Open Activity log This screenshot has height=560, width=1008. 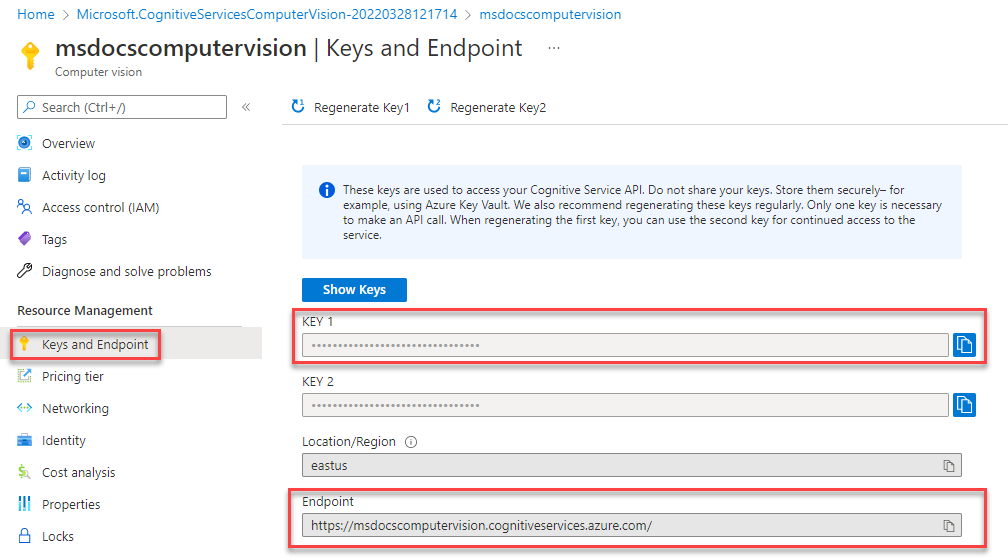(73, 175)
